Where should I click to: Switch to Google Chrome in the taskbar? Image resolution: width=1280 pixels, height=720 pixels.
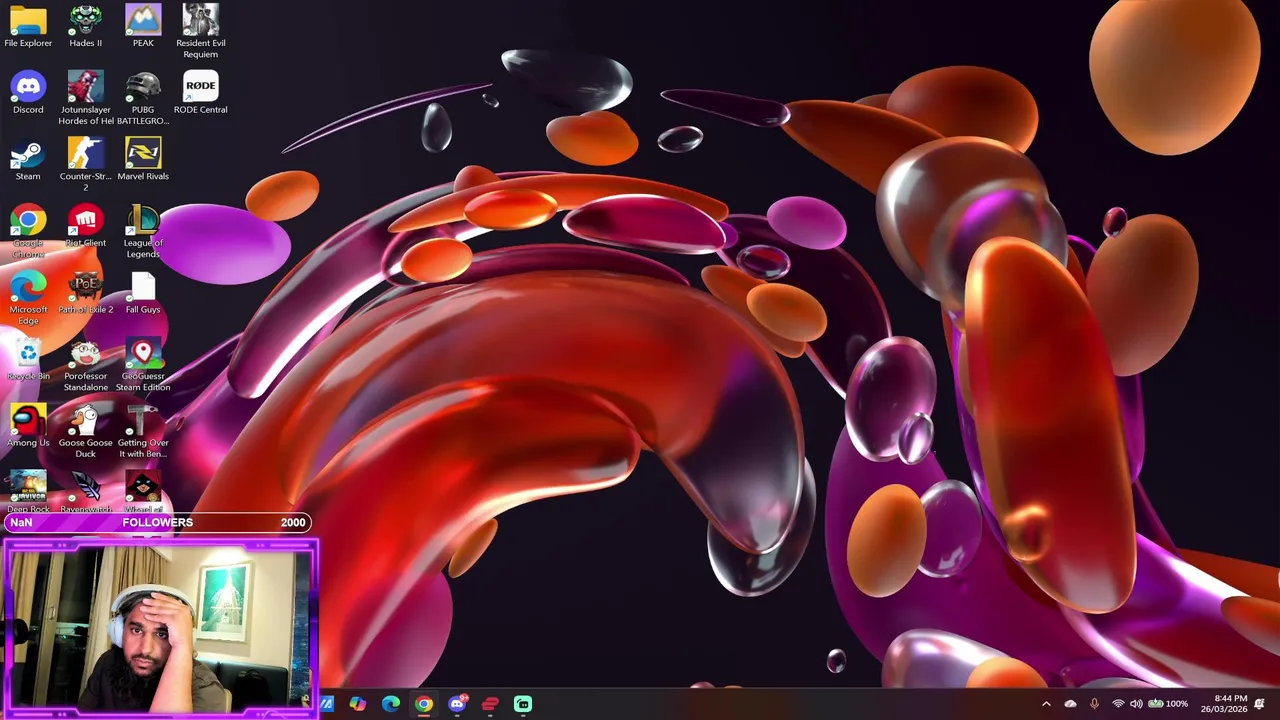click(424, 704)
